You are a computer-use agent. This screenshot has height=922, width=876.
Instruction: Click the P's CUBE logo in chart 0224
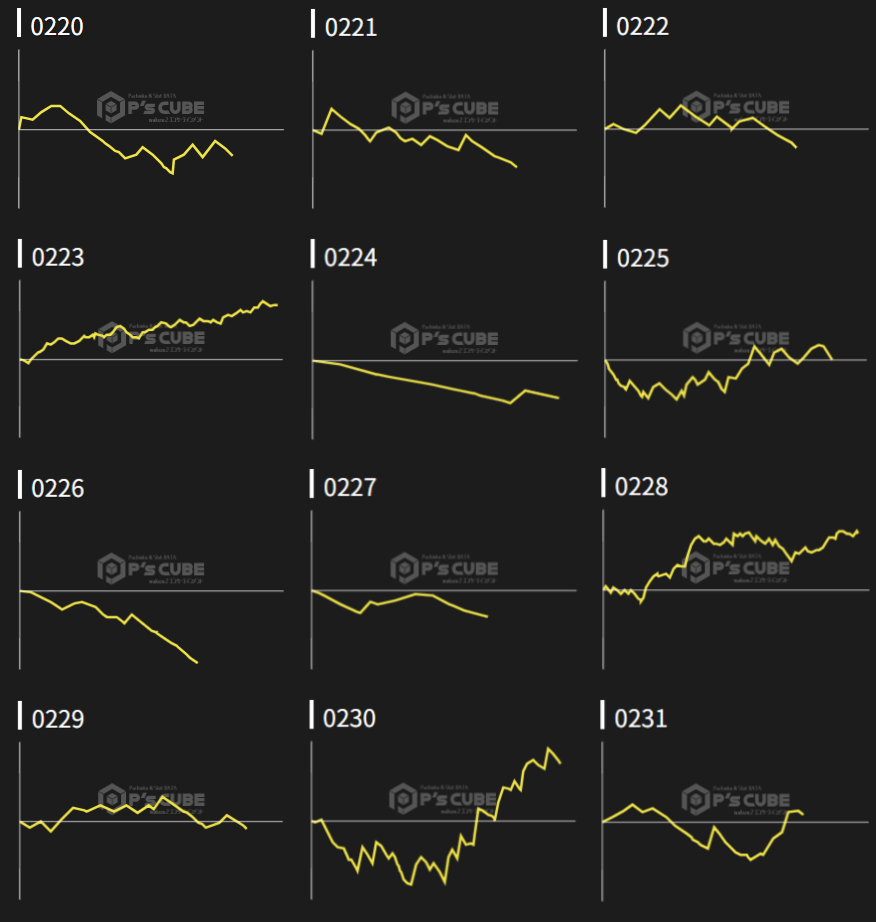pos(444,338)
